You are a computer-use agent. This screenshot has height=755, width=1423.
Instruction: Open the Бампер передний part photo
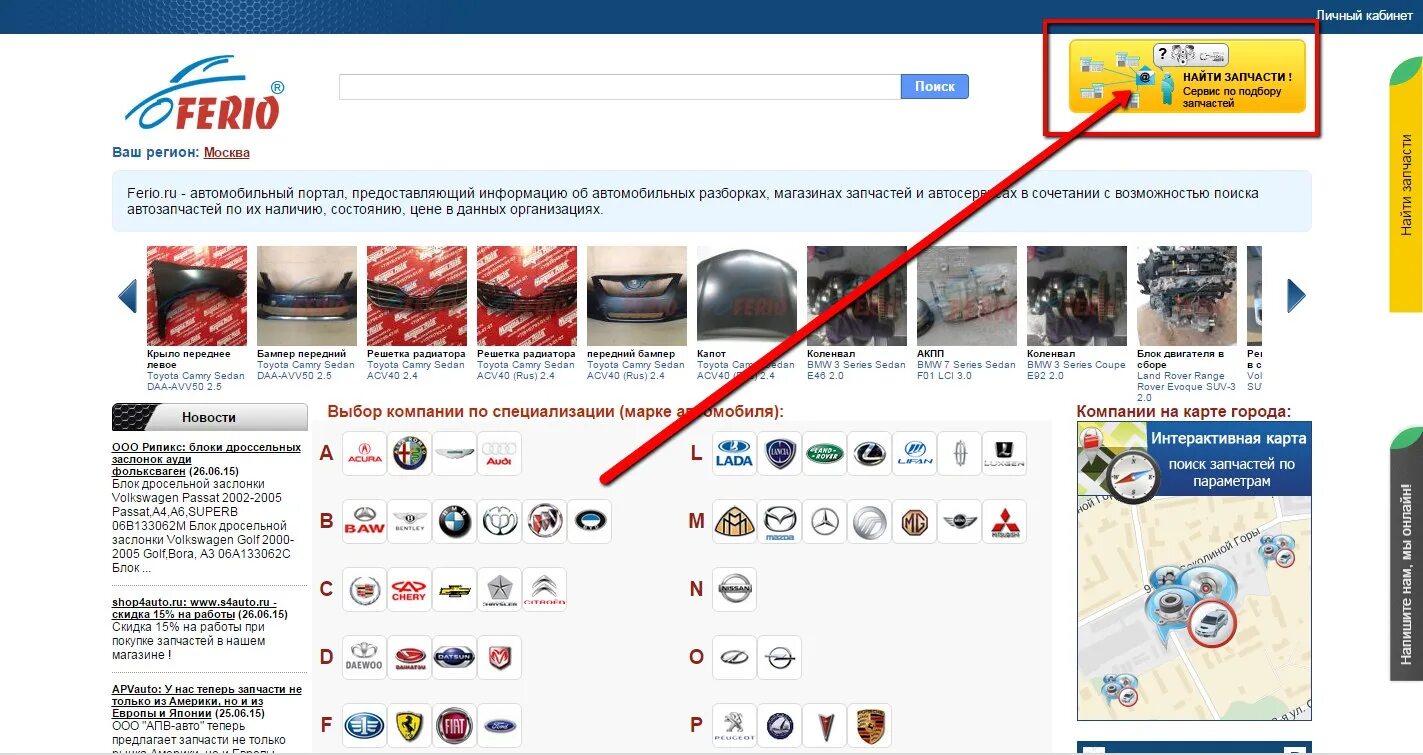[x=307, y=296]
